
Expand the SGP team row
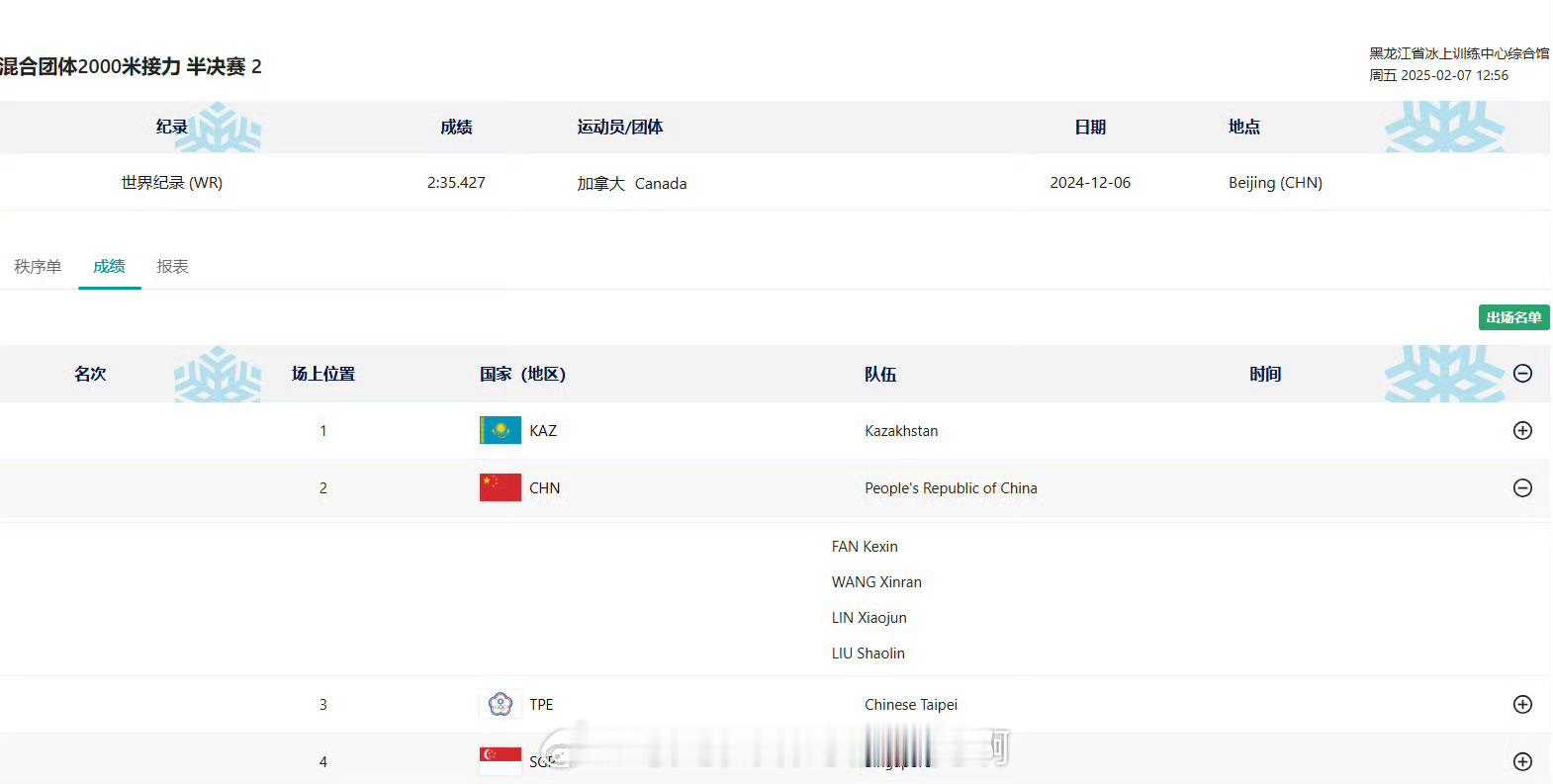pos(1522,762)
